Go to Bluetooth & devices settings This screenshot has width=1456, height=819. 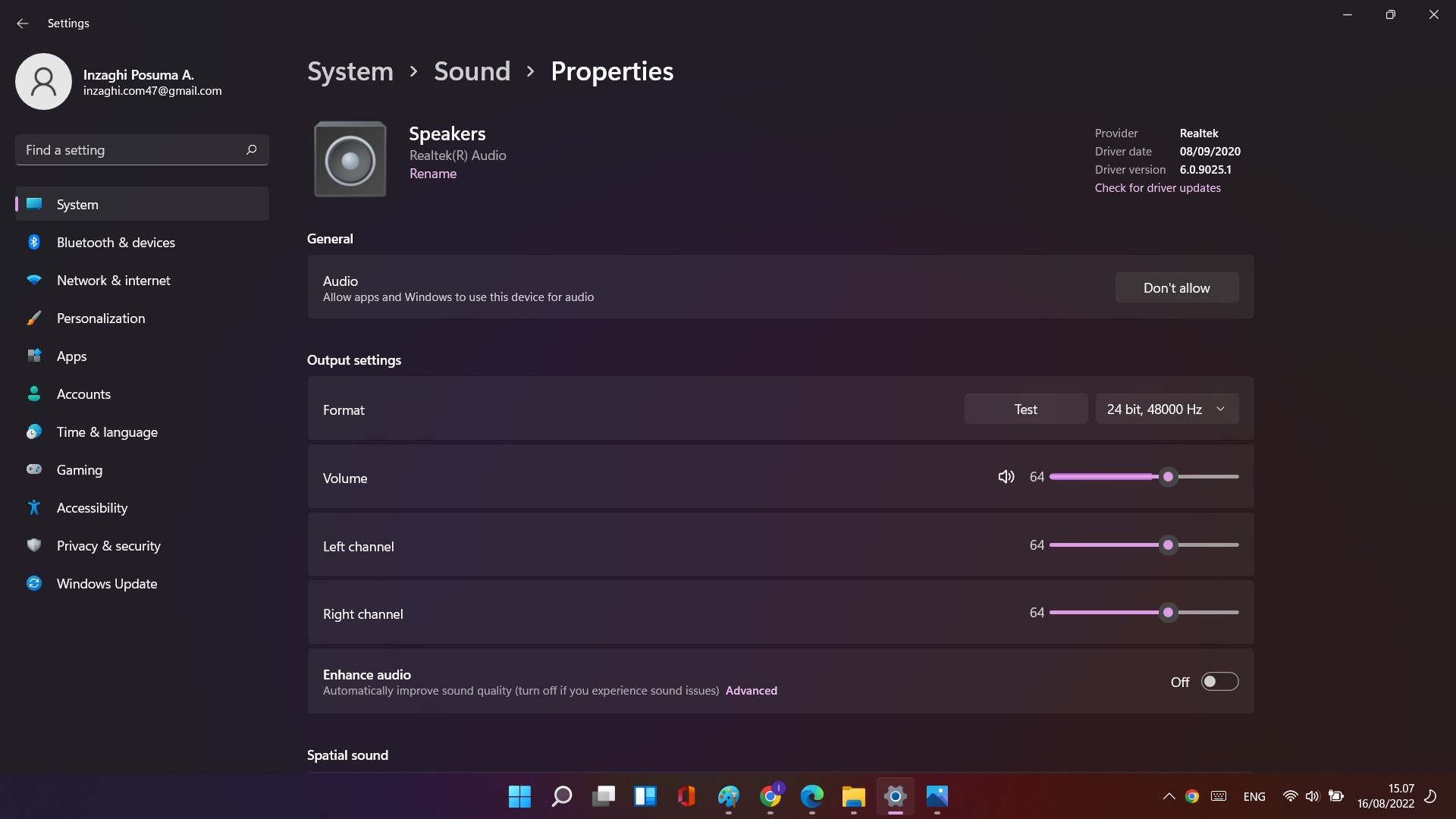tap(142, 242)
